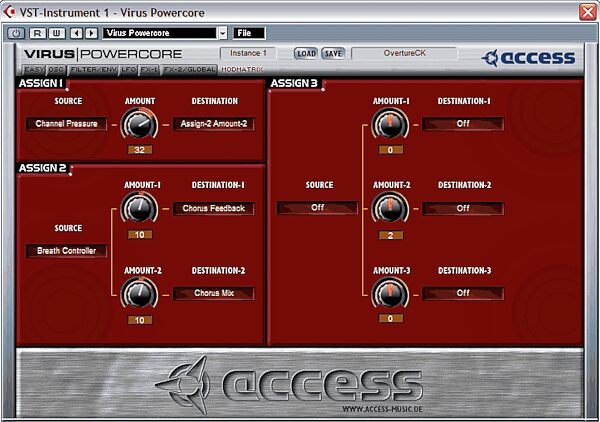Click the Cubase icon in title bar
This screenshot has height=422, width=600.
tap(9, 12)
